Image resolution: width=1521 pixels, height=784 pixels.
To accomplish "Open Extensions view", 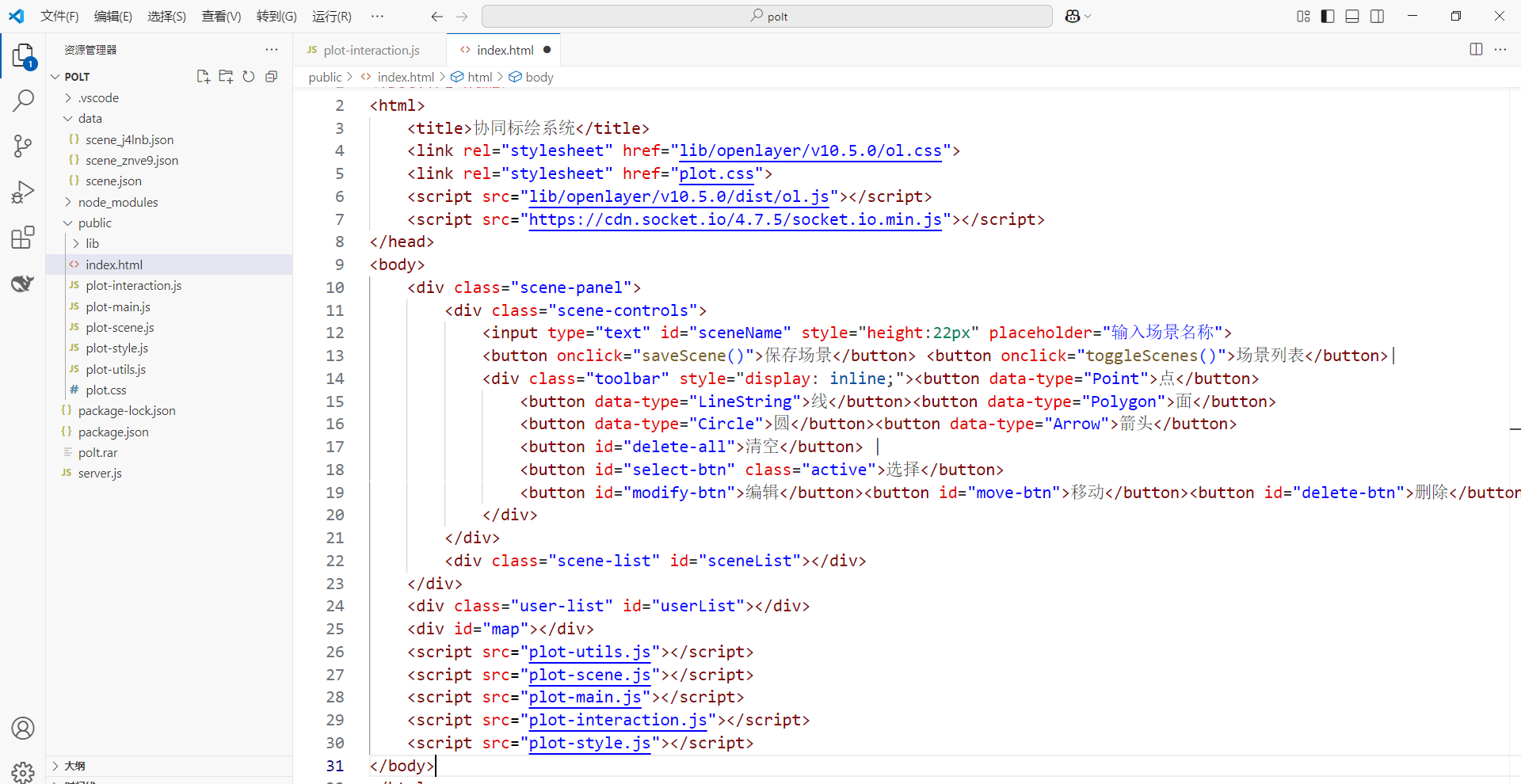I will 23,237.
